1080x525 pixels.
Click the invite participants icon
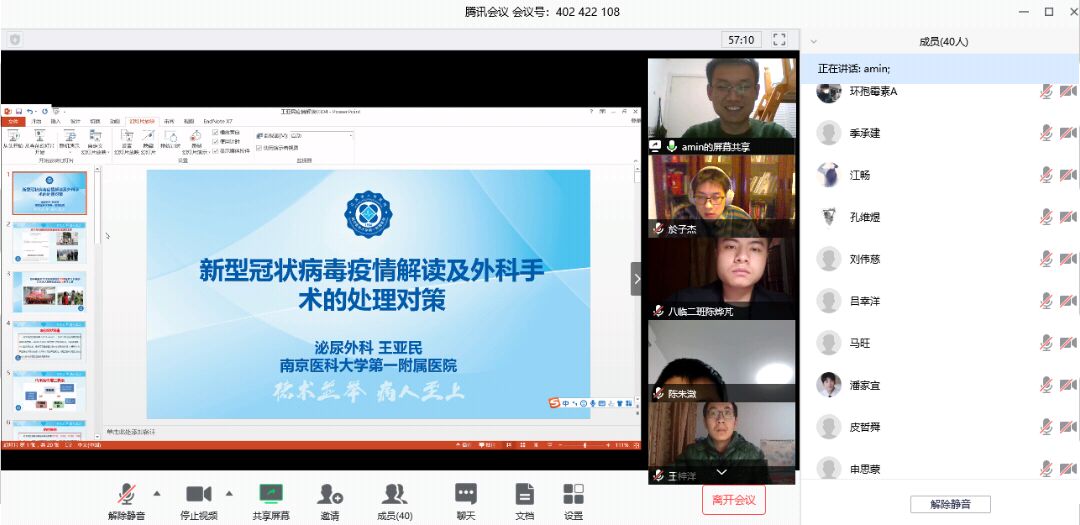[330, 494]
